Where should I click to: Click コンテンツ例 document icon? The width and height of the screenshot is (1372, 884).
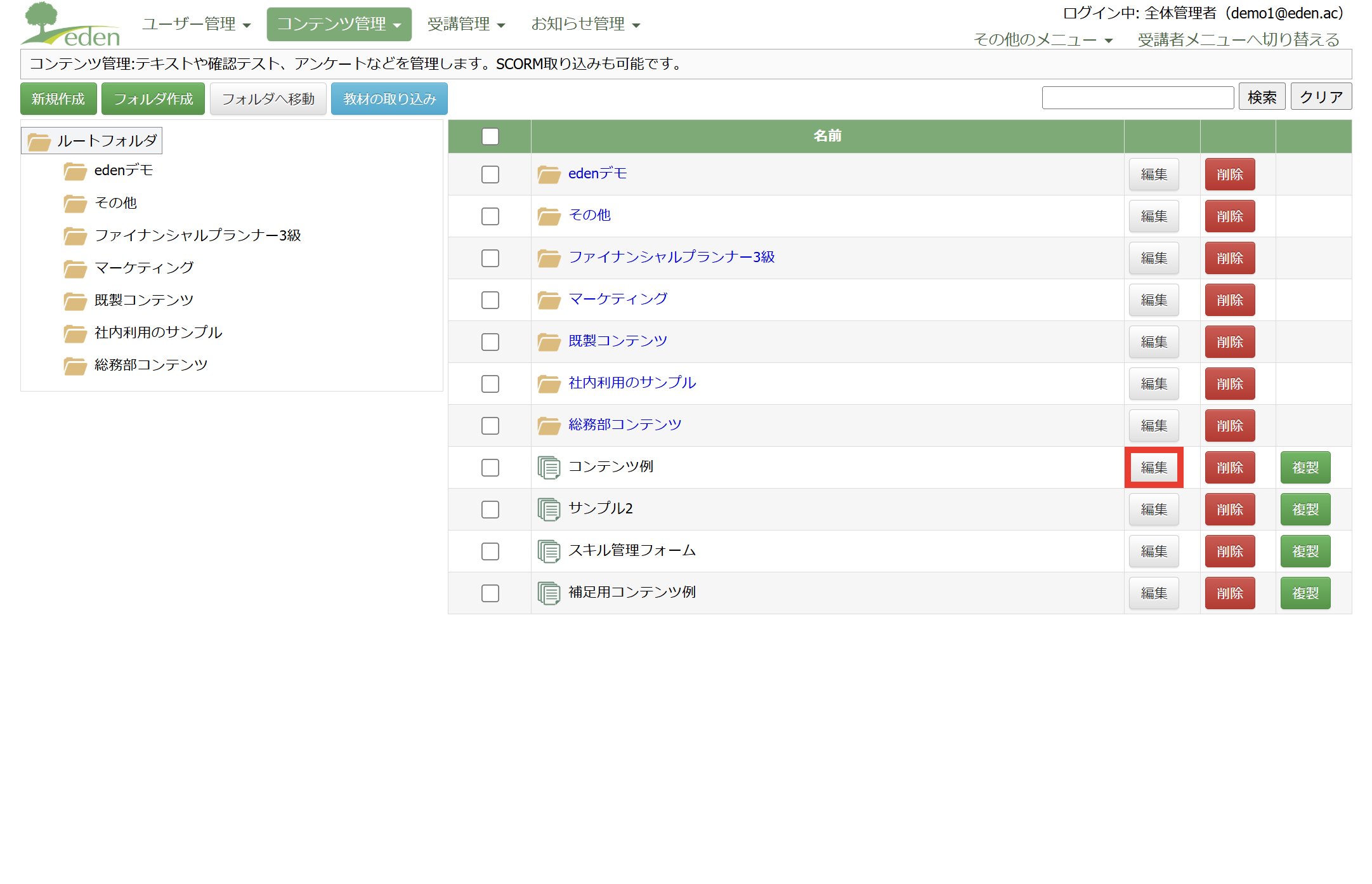tap(549, 468)
